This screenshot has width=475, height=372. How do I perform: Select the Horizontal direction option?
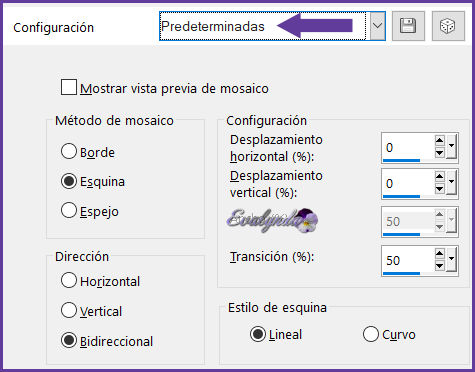click(x=69, y=280)
